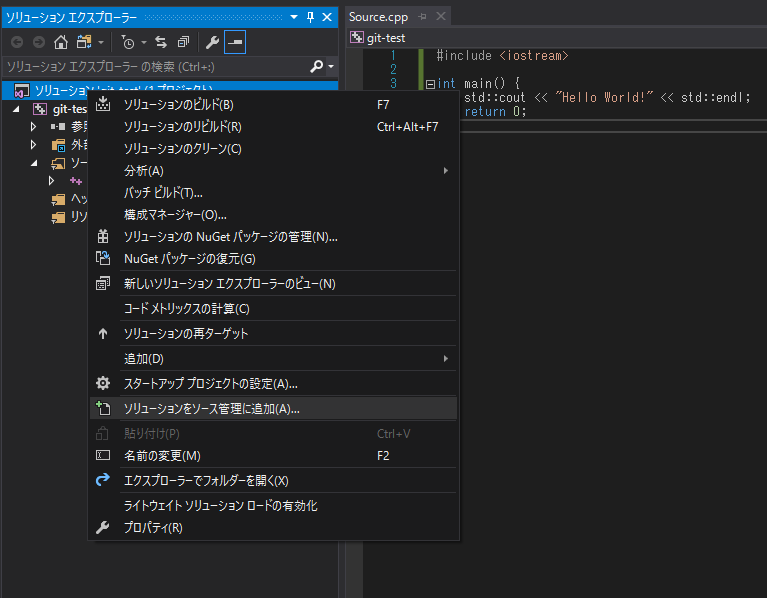
Task: Click the Properties wrench icon in toolbar
Action: [212, 43]
